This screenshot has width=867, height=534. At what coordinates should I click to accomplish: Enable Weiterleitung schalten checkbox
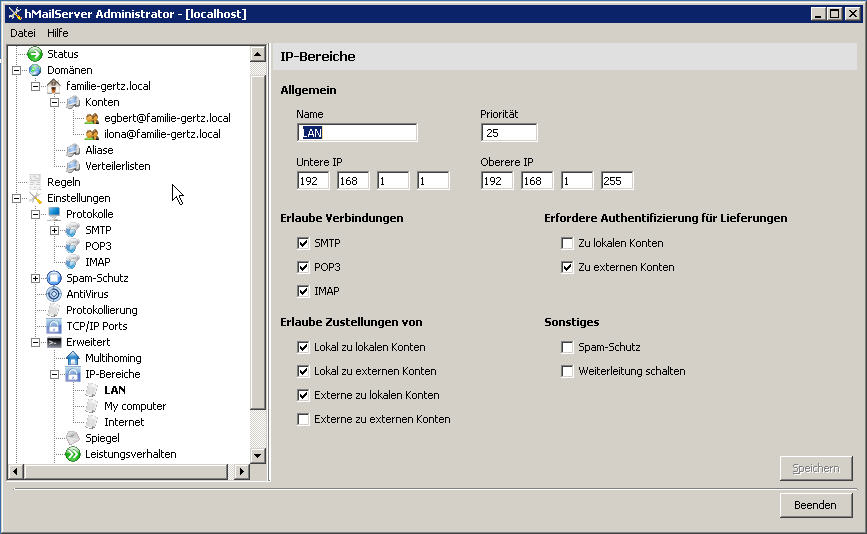pyautogui.click(x=567, y=371)
